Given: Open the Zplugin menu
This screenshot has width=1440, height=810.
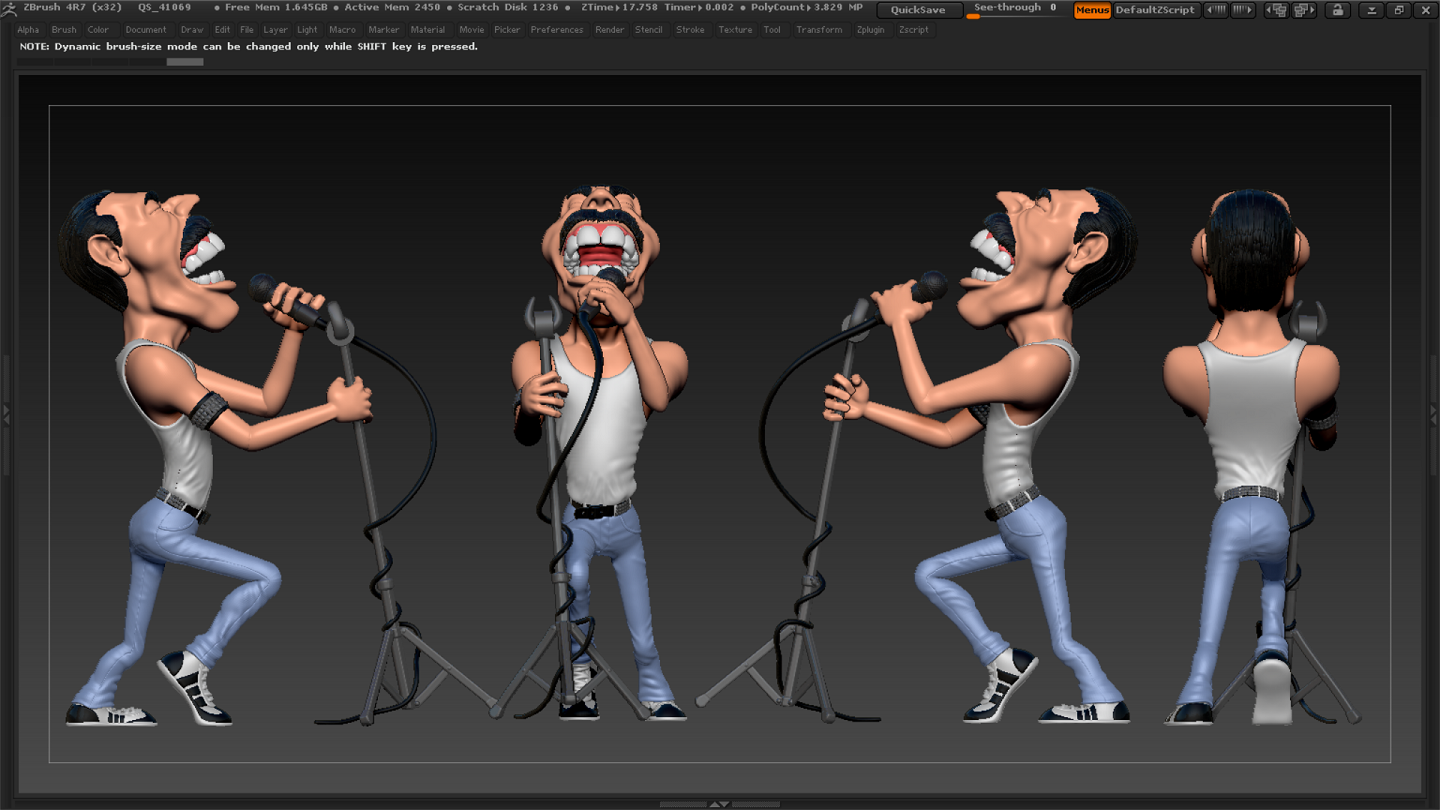Looking at the screenshot, I should coord(870,30).
